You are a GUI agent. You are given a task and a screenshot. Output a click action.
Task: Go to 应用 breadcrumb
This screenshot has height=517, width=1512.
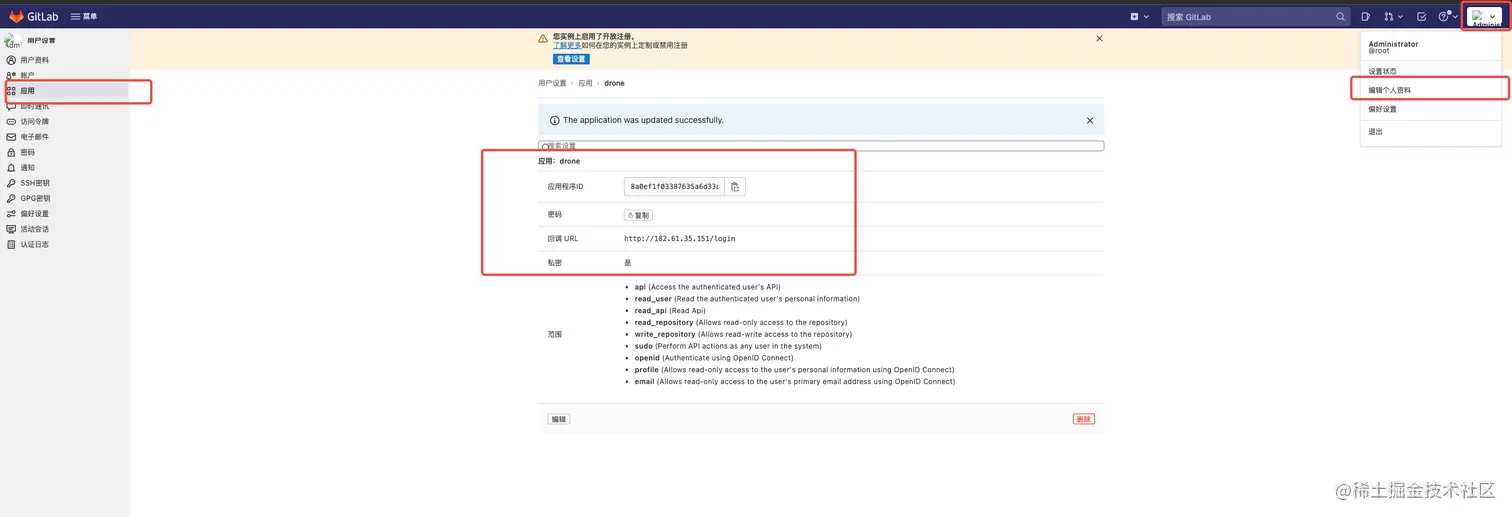[x=585, y=83]
